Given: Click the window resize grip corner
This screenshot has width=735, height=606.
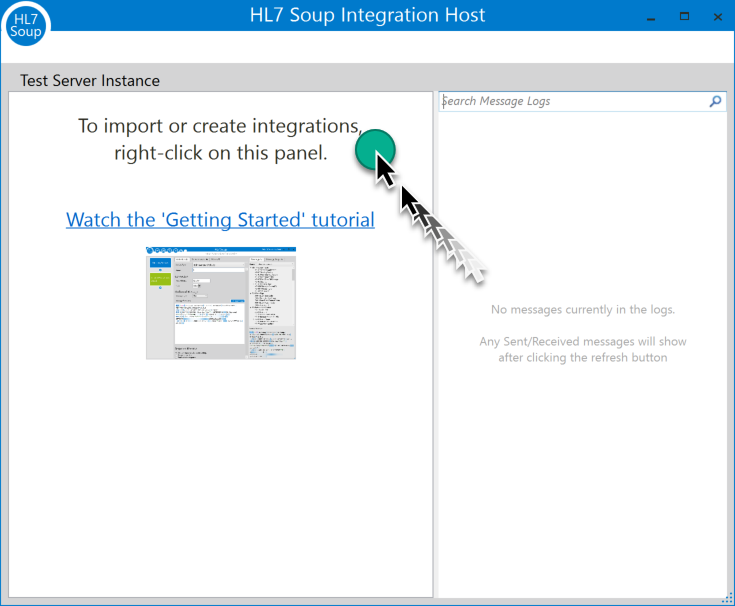Looking at the screenshot, I should click(x=728, y=598).
